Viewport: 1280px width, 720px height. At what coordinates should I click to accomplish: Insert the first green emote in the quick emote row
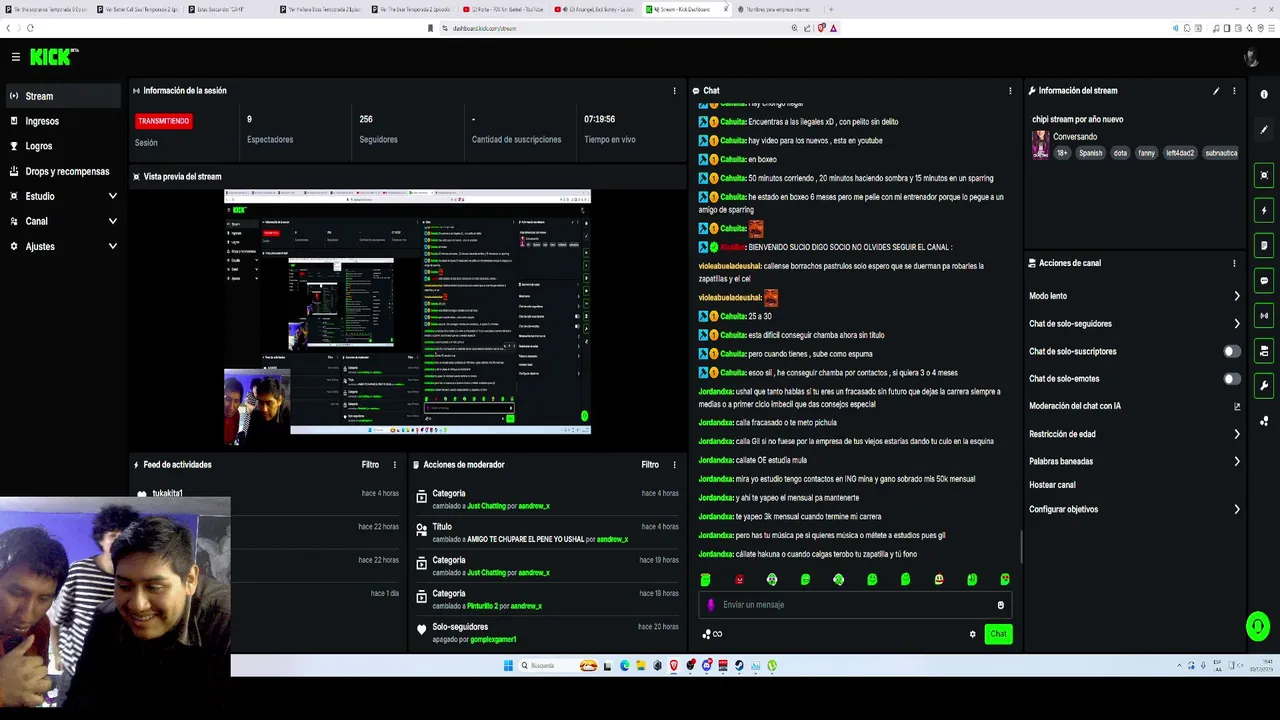coord(706,580)
